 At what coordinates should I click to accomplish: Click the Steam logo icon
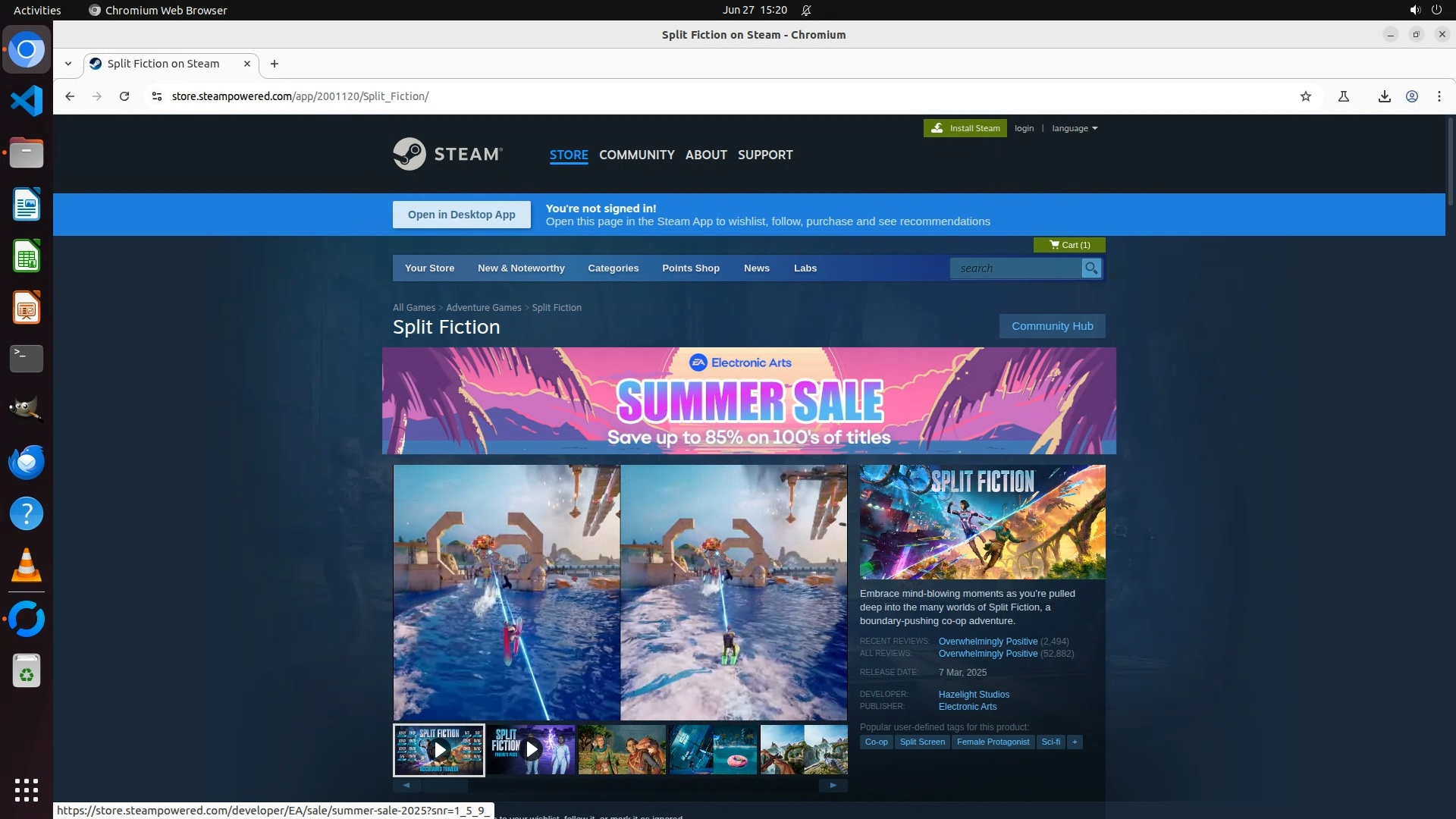coord(409,154)
